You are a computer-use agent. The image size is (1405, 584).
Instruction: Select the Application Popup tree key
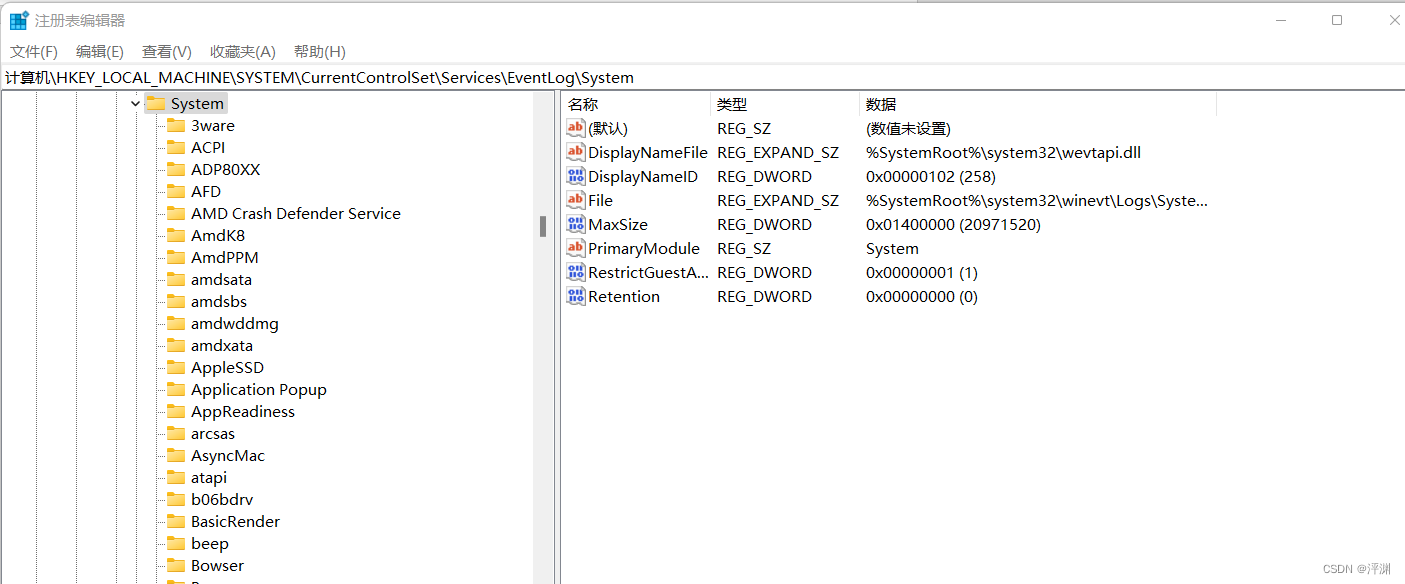258,390
